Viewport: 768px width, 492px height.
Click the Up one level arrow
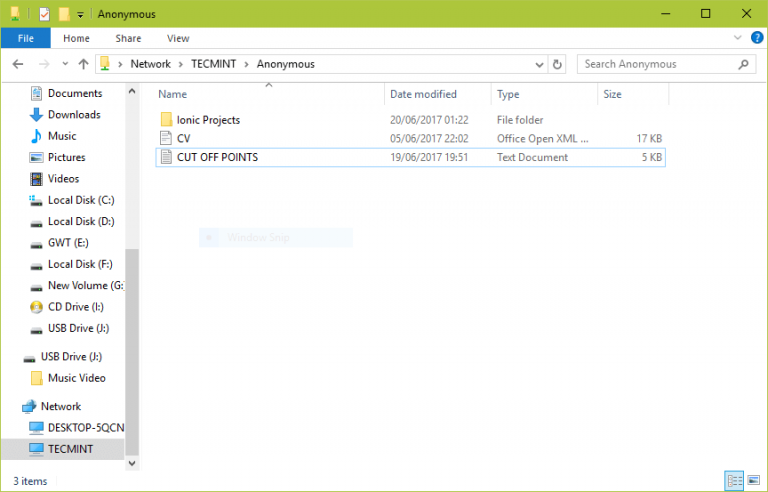[x=82, y=64]
